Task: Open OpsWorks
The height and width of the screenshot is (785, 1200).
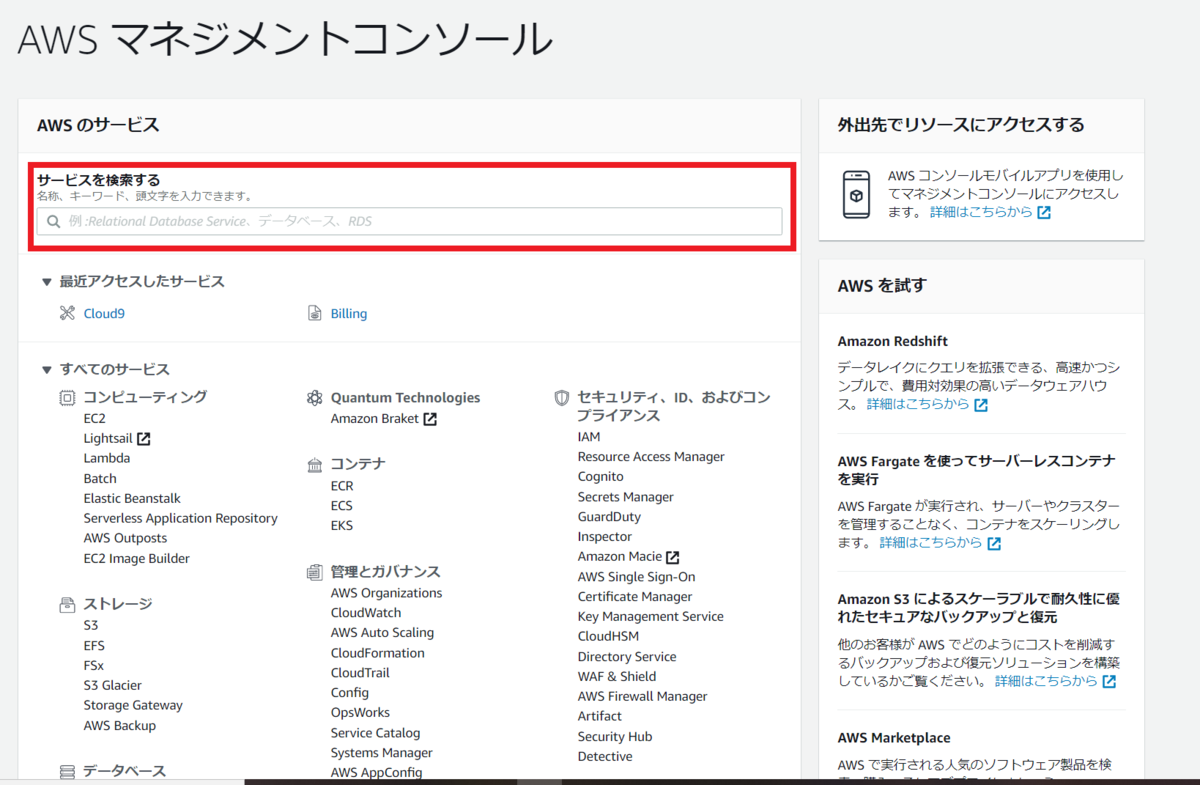Action: click(x=361, y=712)
